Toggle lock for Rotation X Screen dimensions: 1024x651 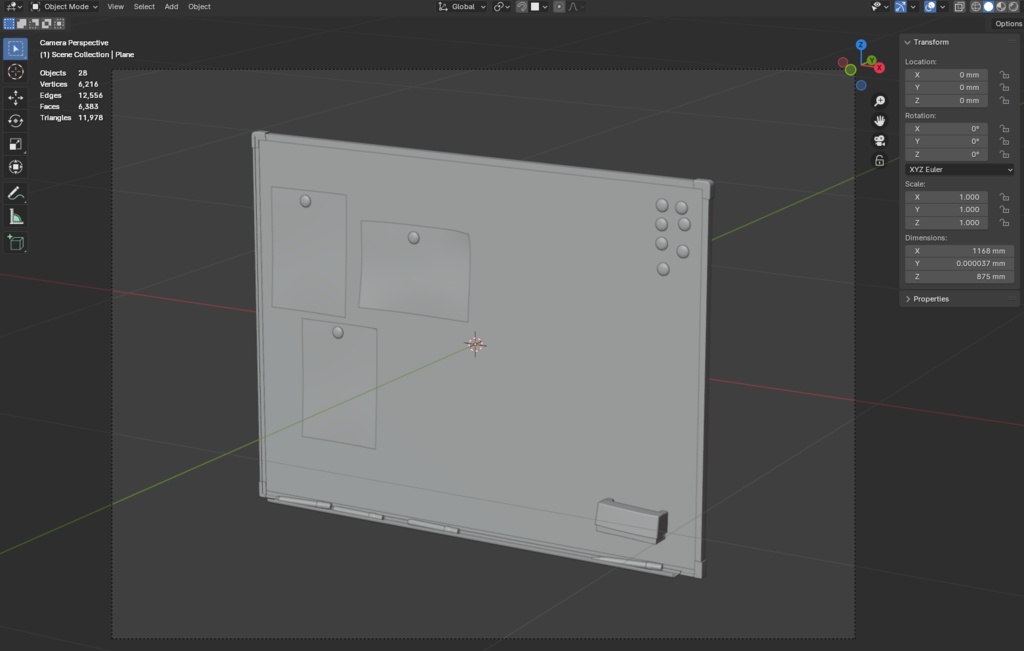[x=1004, y=129]
